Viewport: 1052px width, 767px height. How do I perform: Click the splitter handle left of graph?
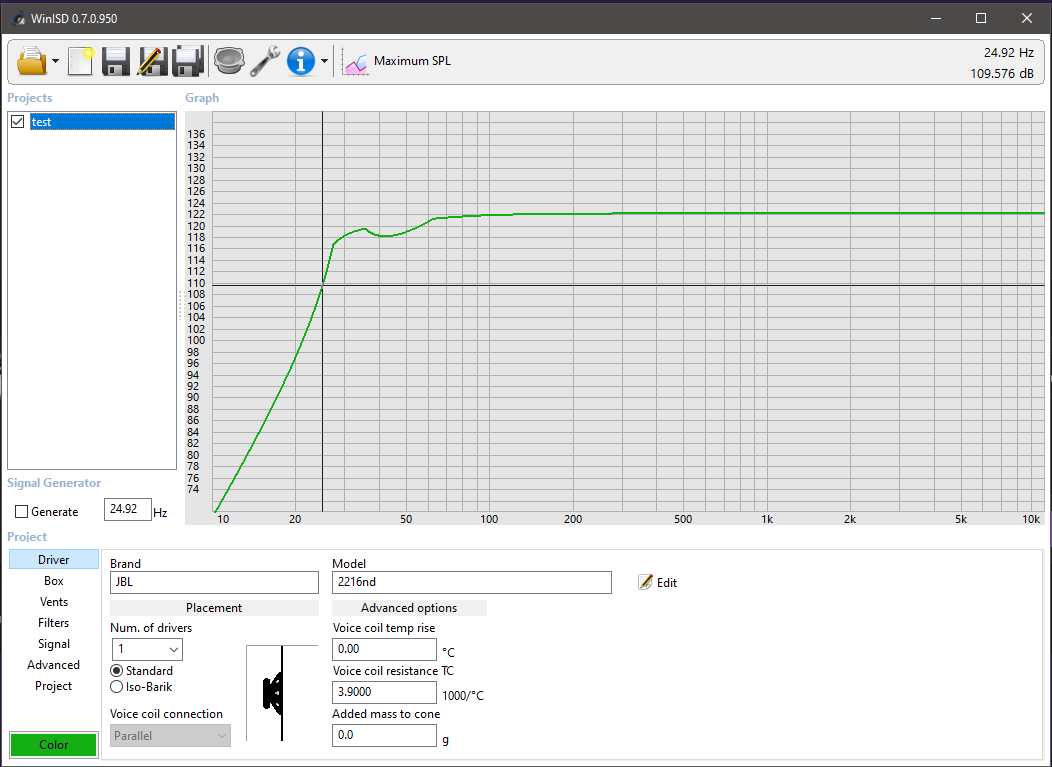pos(180,306)
